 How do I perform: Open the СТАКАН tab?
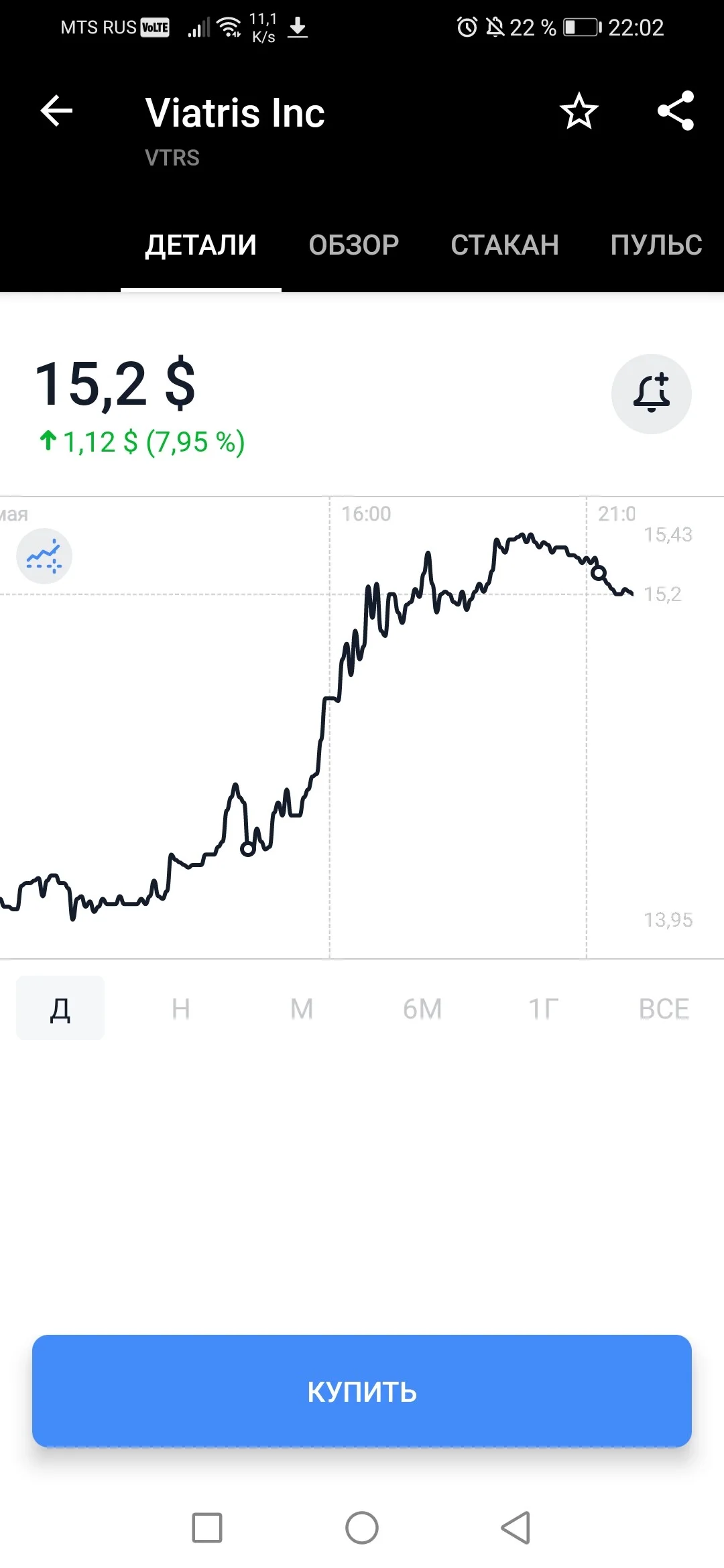(x=505, y=245)
